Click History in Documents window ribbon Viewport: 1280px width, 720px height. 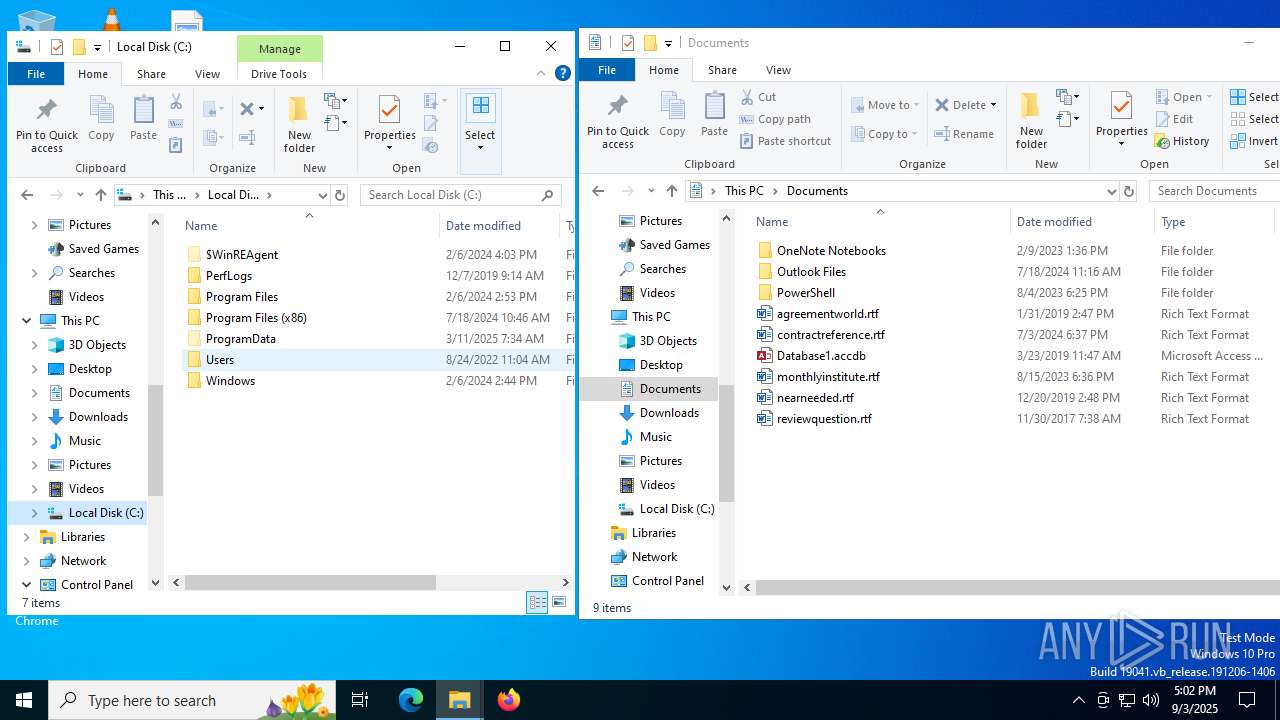[x=1182, y=141]
